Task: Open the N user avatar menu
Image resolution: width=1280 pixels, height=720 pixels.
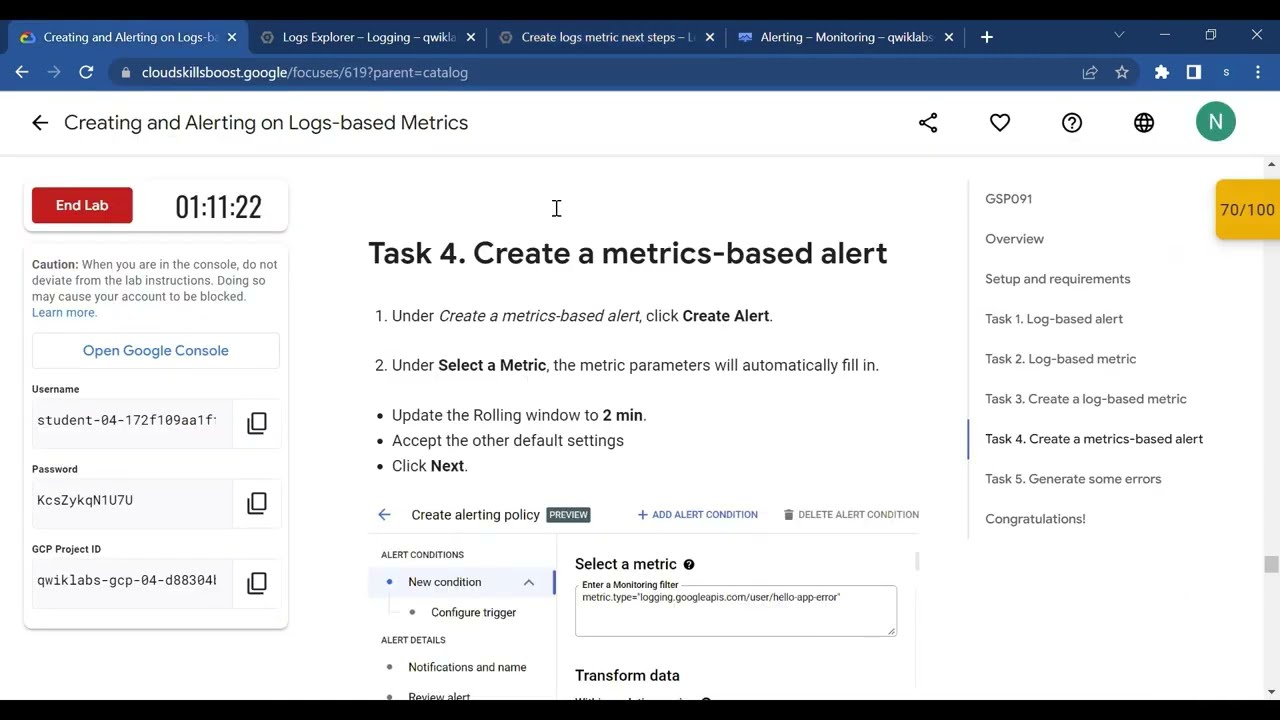Action: [1216, 122]
